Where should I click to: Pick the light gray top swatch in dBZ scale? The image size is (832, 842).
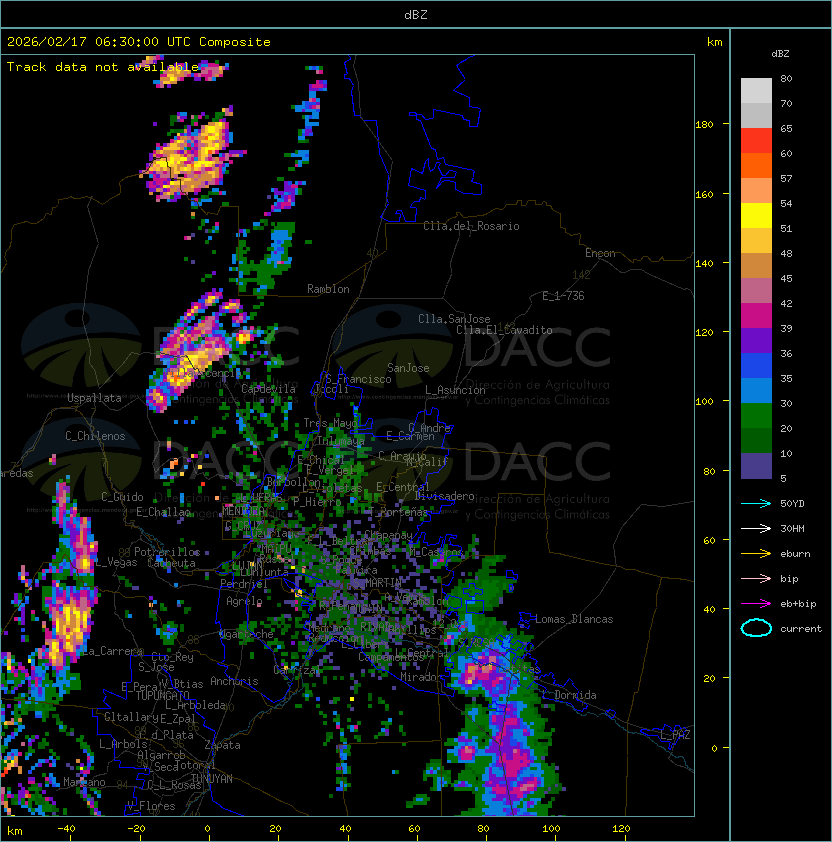(x=756, y=91)
